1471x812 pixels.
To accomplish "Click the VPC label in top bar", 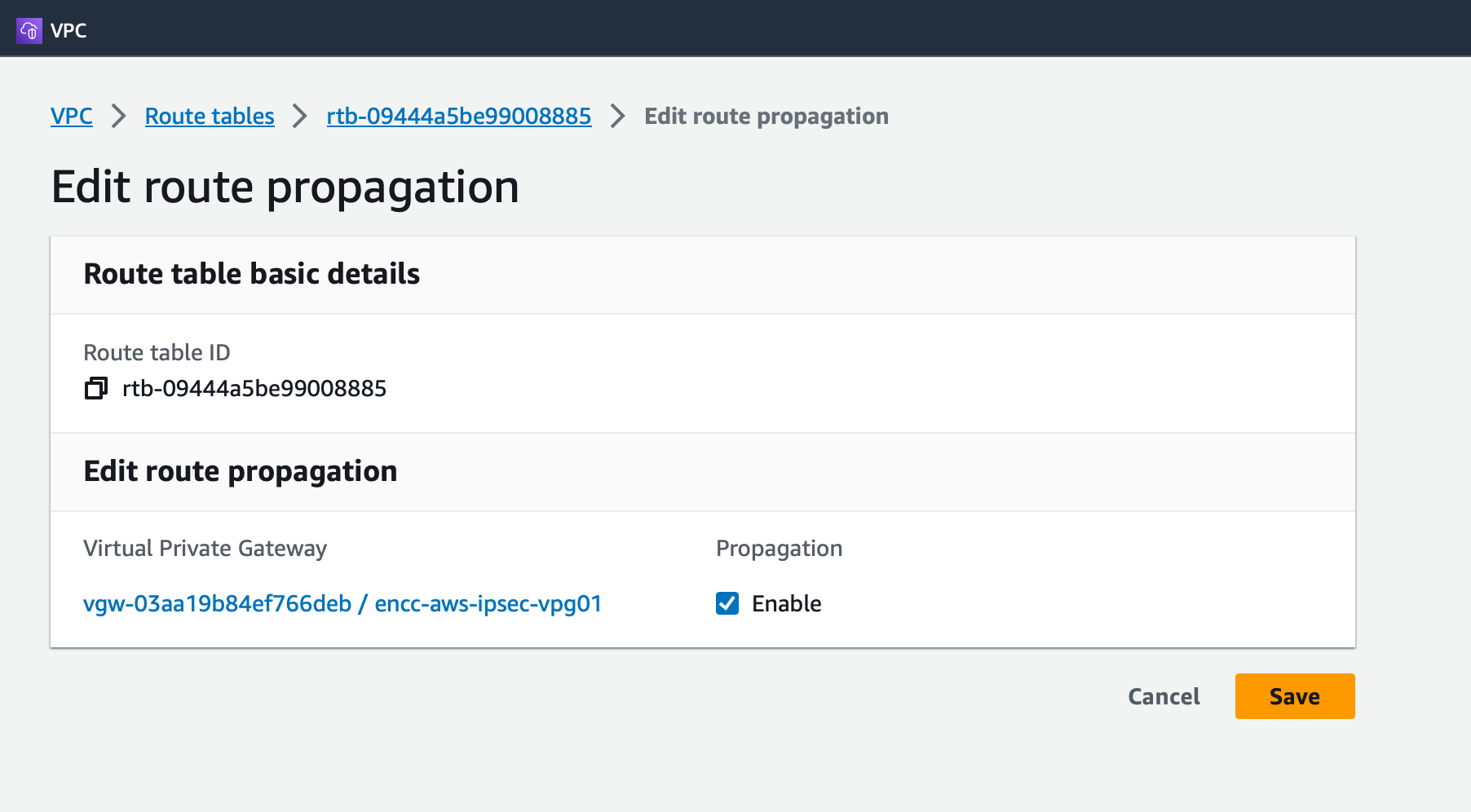I will (68, 31).
